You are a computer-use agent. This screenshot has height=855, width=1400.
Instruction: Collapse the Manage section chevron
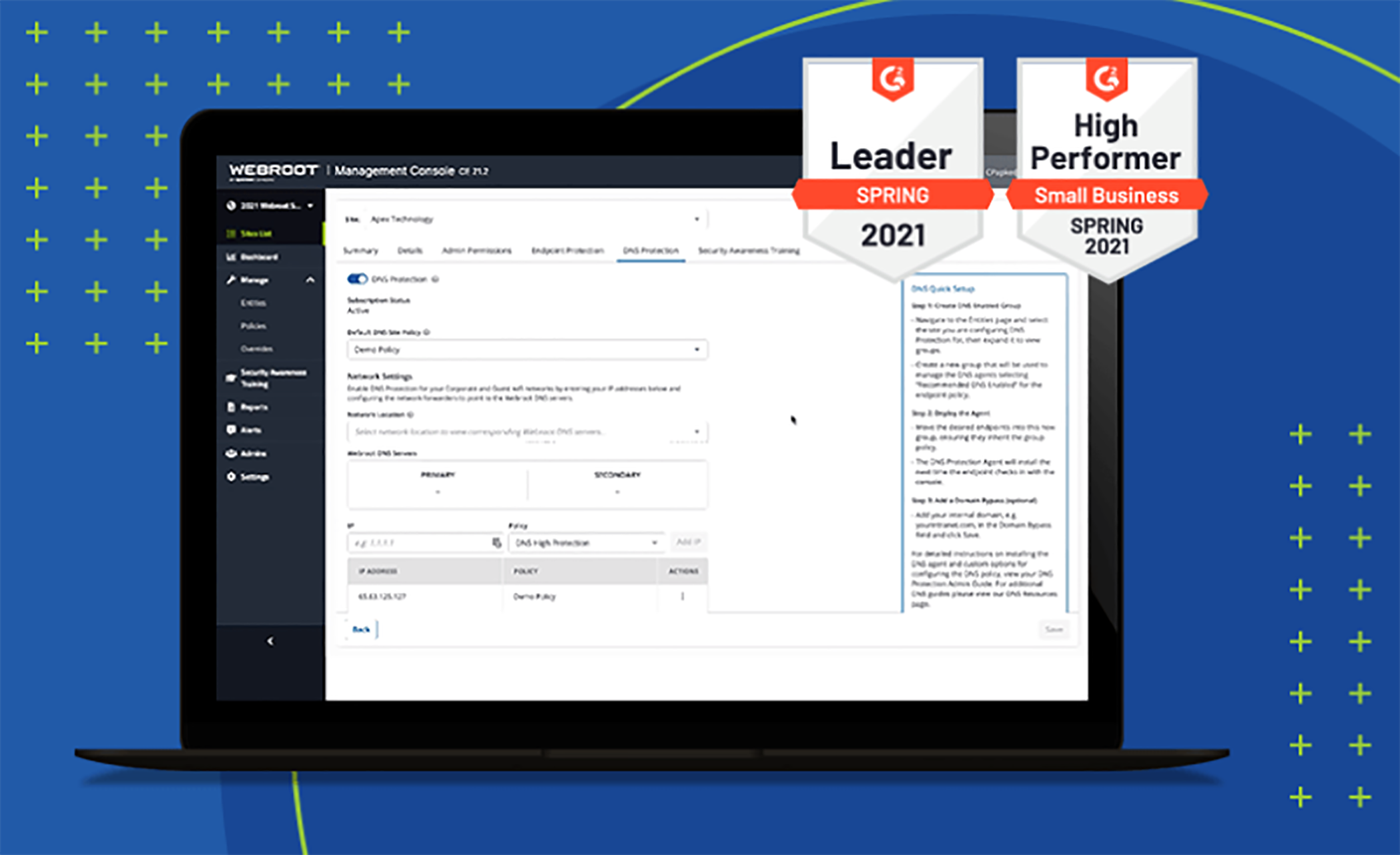click(310, 280)
